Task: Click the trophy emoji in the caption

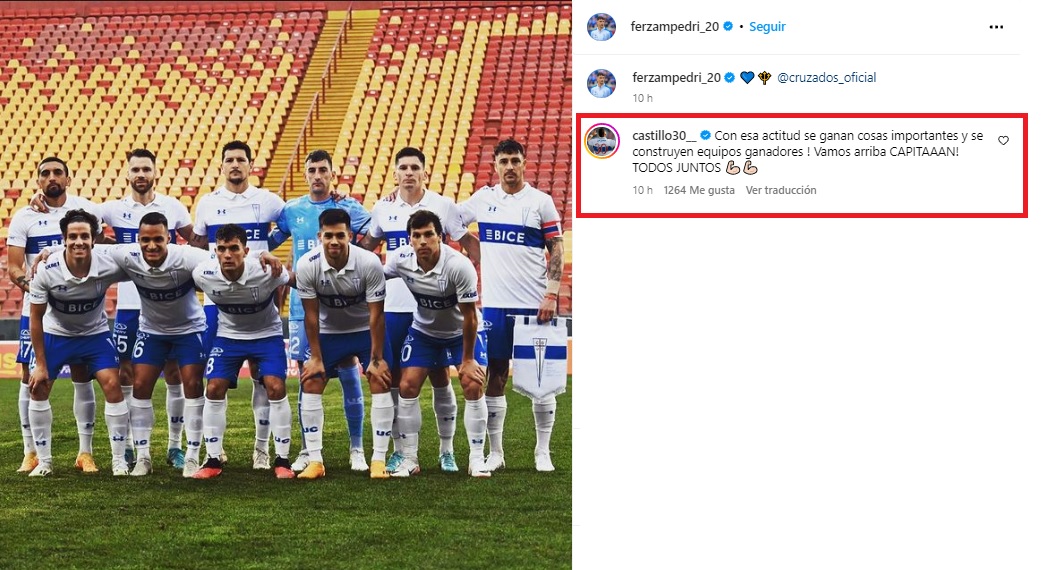Action: (x=764, y=77)
